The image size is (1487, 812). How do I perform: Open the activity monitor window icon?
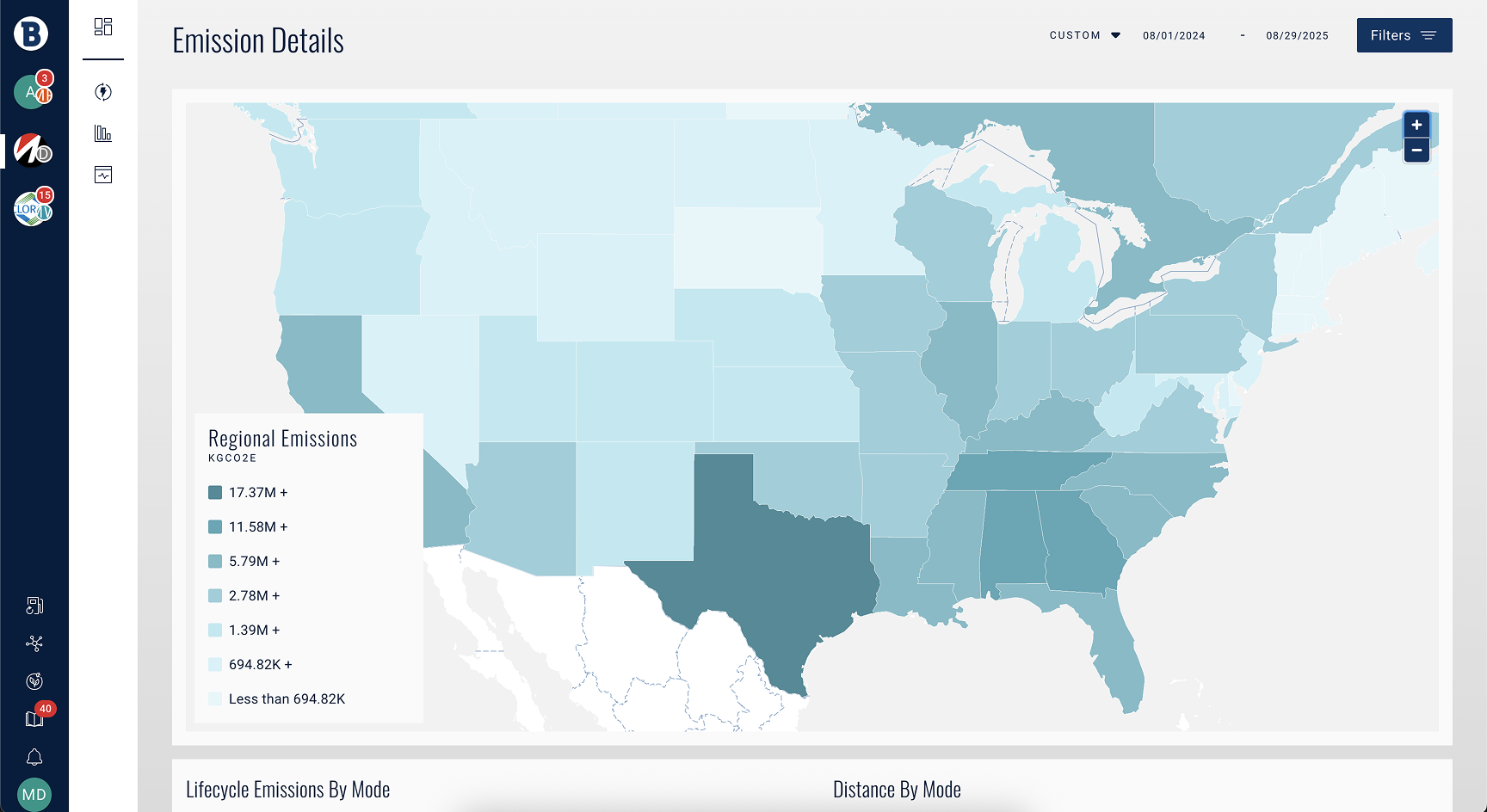click(x=103, y=175)
